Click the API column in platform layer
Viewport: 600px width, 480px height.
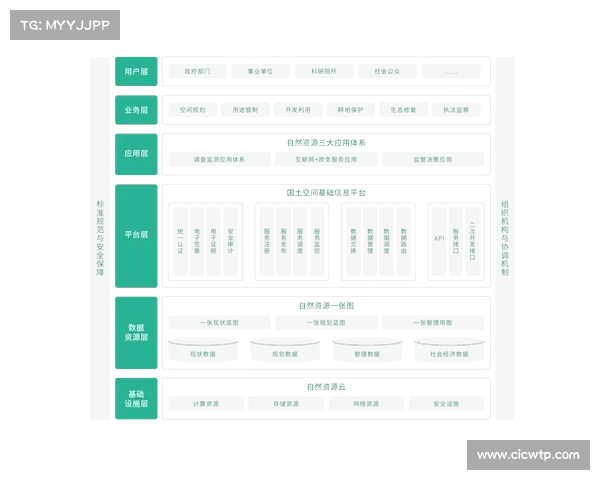coord(439,240)
